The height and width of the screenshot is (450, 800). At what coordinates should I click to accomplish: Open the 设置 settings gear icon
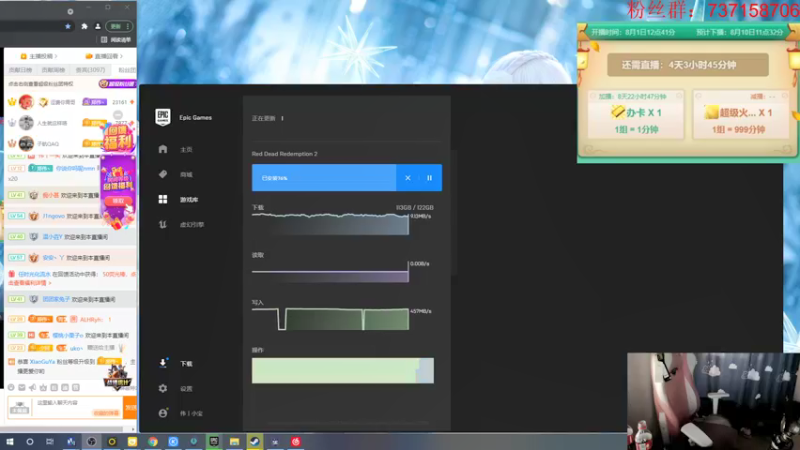(163, 388)
